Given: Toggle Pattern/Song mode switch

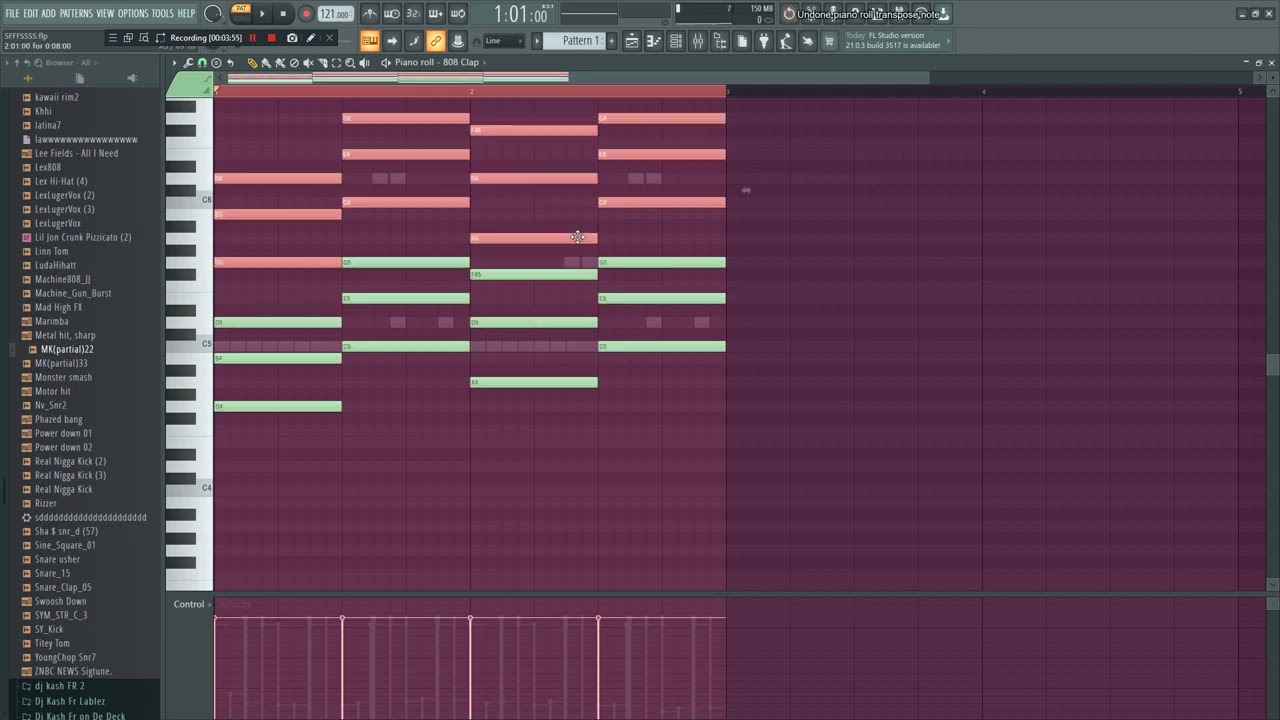Looking at the screenshot, I should pos(241,13).
